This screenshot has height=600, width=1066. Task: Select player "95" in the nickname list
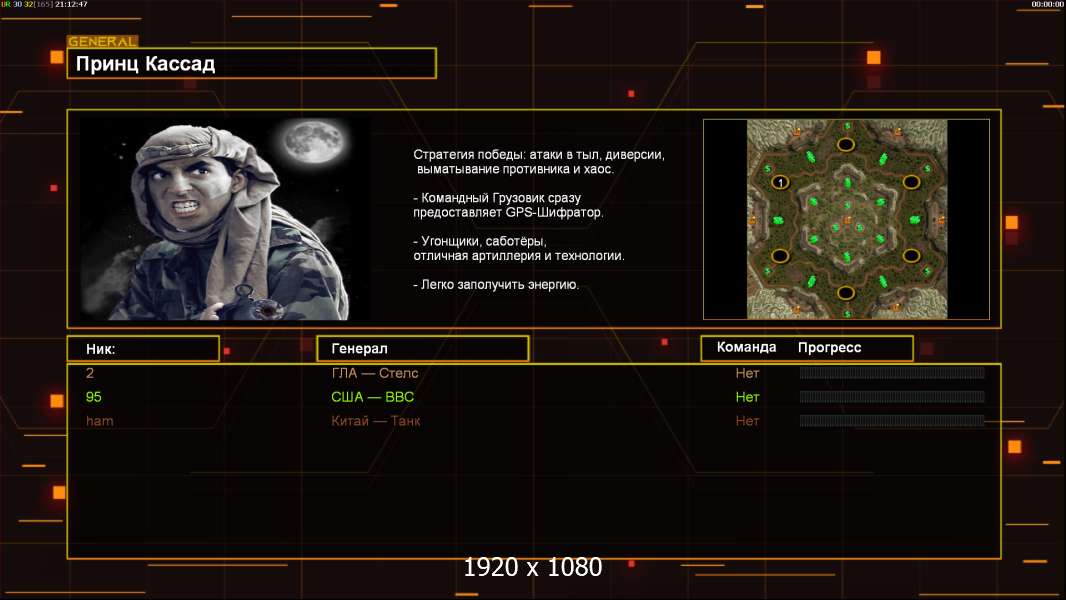click(x=94, y=397)
